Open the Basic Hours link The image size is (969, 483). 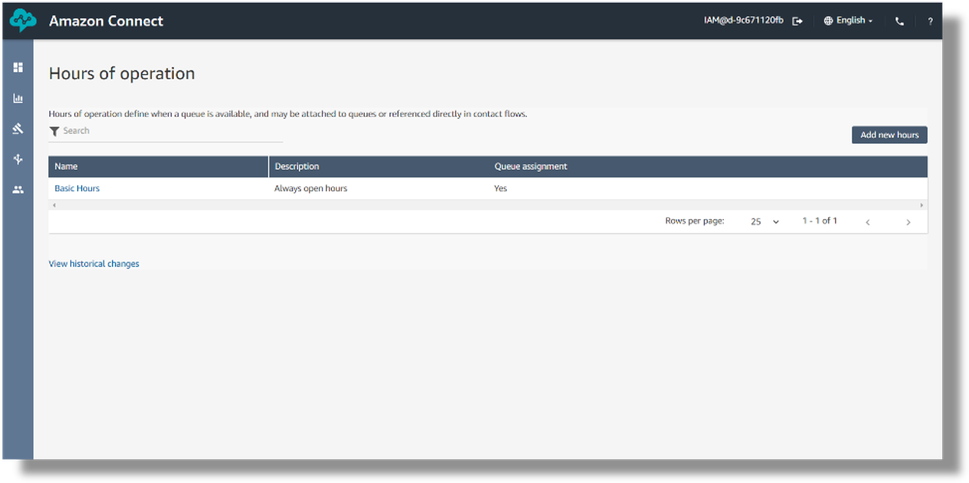pos(77,188)
